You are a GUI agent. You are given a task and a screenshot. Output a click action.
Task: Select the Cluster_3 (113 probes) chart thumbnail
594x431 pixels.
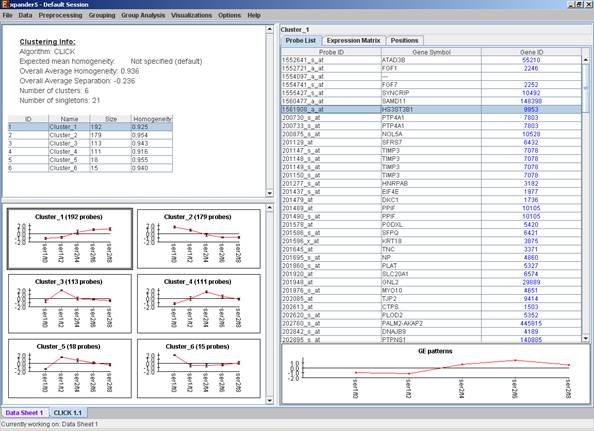tap(70, 304)
